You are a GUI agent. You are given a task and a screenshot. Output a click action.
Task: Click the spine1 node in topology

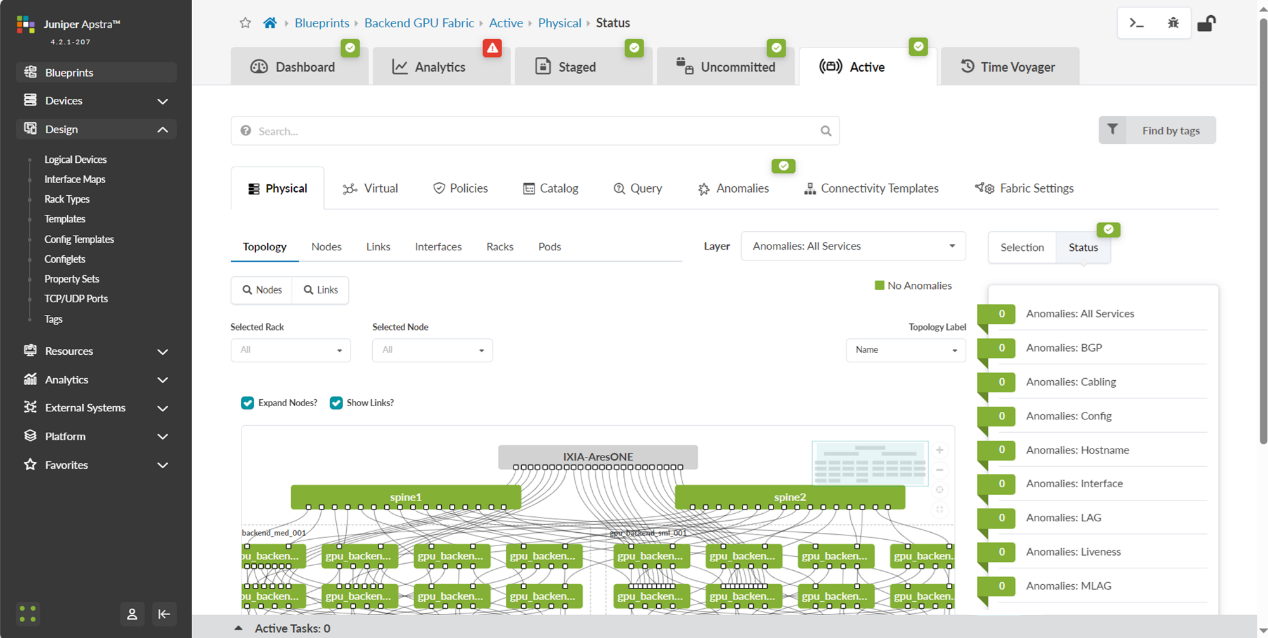pyautogui.click(x=406, y=497)
